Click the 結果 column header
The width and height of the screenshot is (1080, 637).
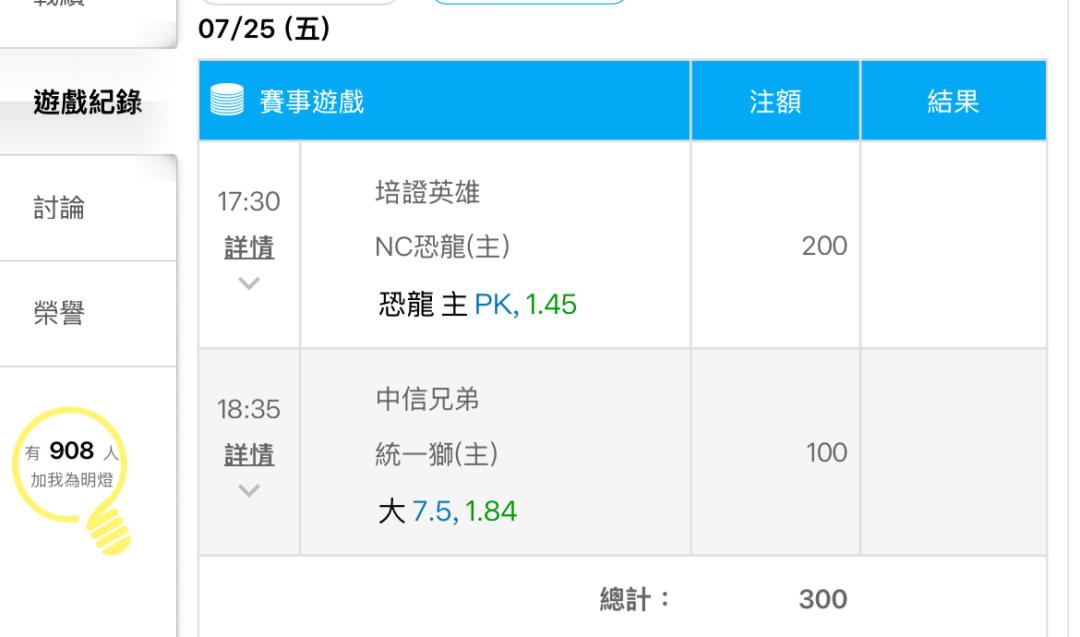953,101
